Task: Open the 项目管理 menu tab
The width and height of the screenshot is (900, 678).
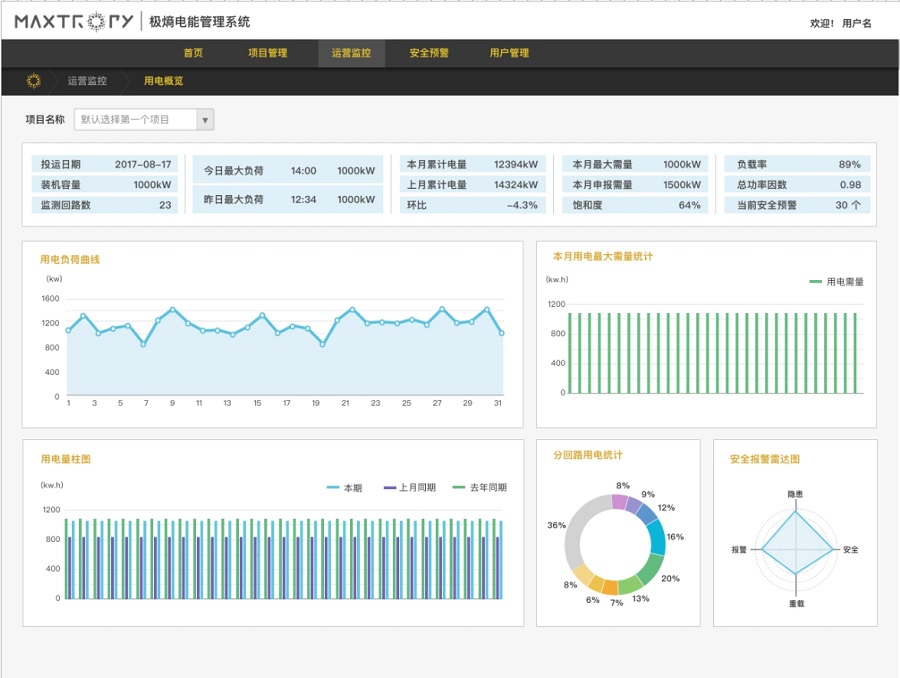Action: [x=267, y=53]
